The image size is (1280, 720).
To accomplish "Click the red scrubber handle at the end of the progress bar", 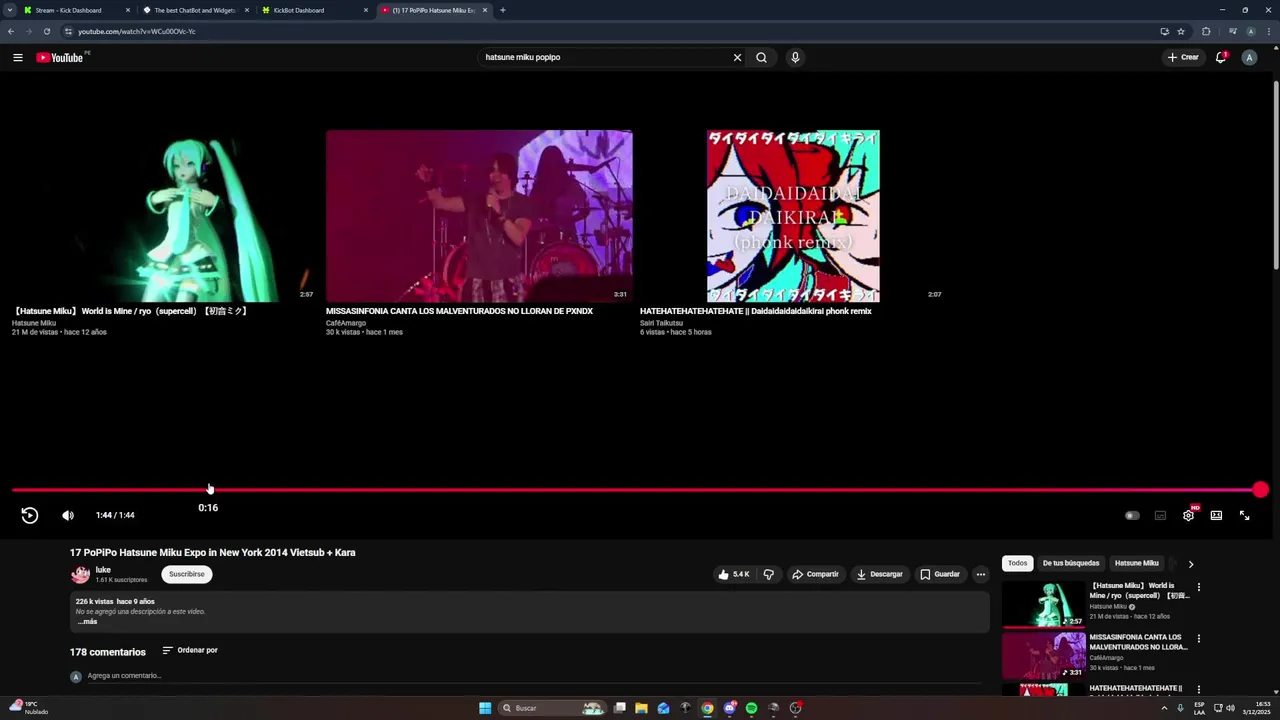I will (1260, 490).
